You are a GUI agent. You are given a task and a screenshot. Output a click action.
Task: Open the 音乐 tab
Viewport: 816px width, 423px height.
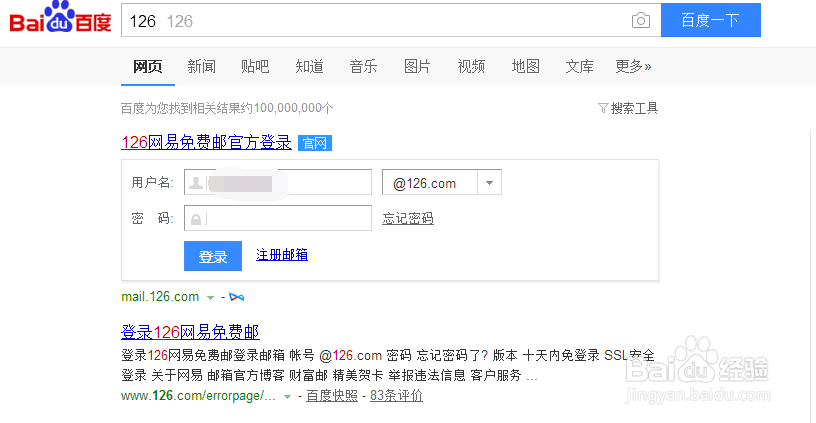[x=363, y=66]
